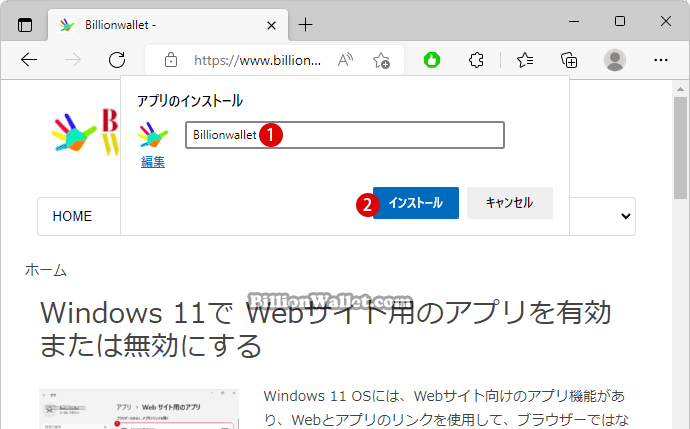Go back to the previous page
Viewport: 690px width, 429px height.
[29, 60]
